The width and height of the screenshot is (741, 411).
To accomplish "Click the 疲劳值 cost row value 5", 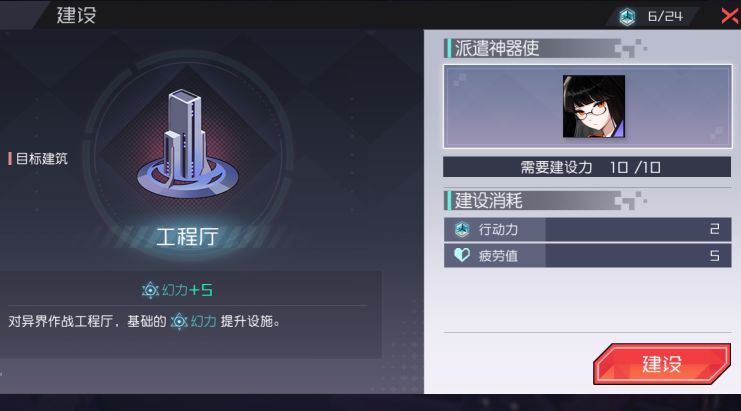I will coord(714,256).
